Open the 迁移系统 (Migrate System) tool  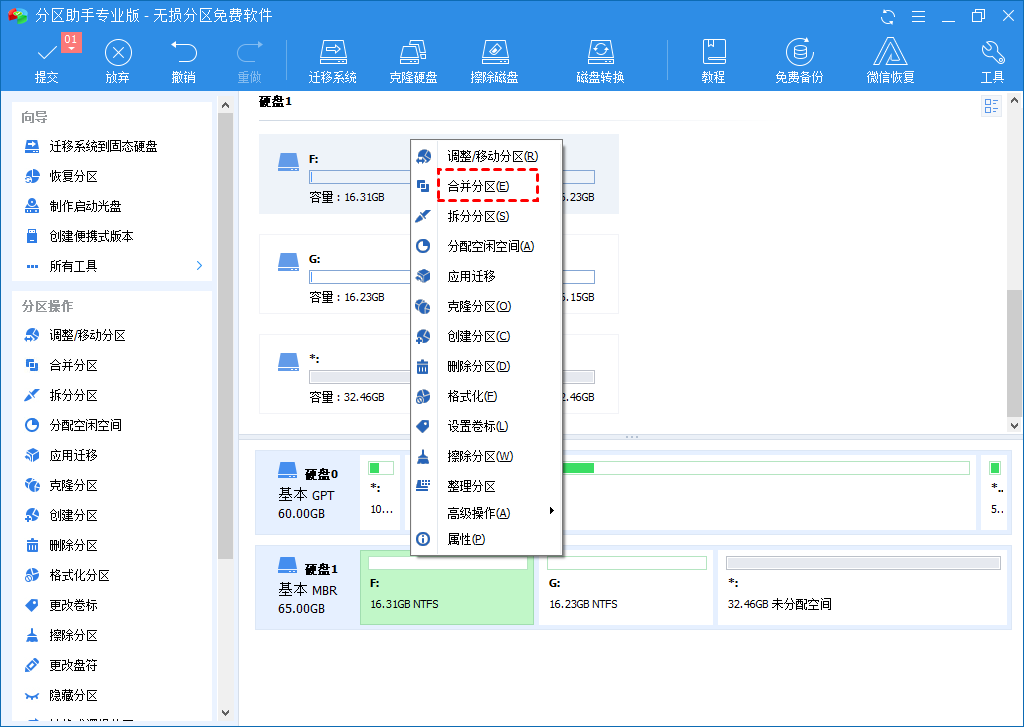tap(333, 60)
